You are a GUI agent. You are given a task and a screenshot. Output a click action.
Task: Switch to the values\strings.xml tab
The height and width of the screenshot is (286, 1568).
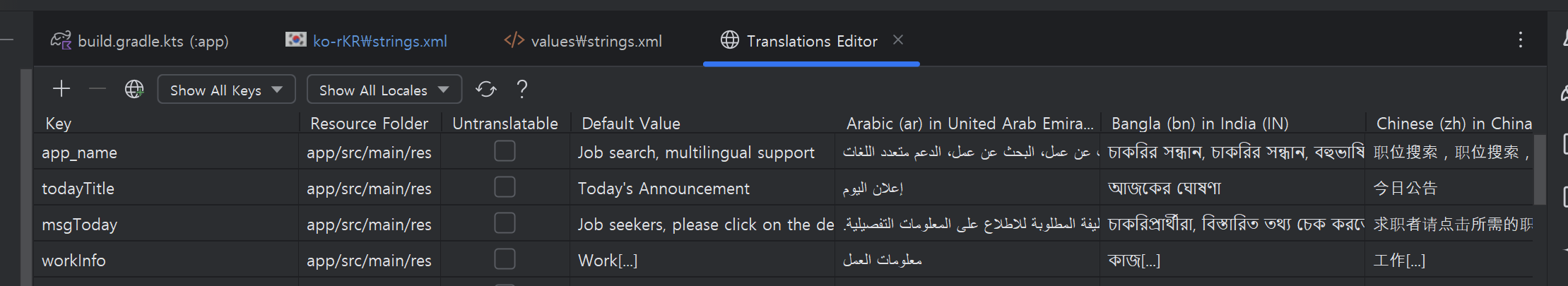pos(584,41)
